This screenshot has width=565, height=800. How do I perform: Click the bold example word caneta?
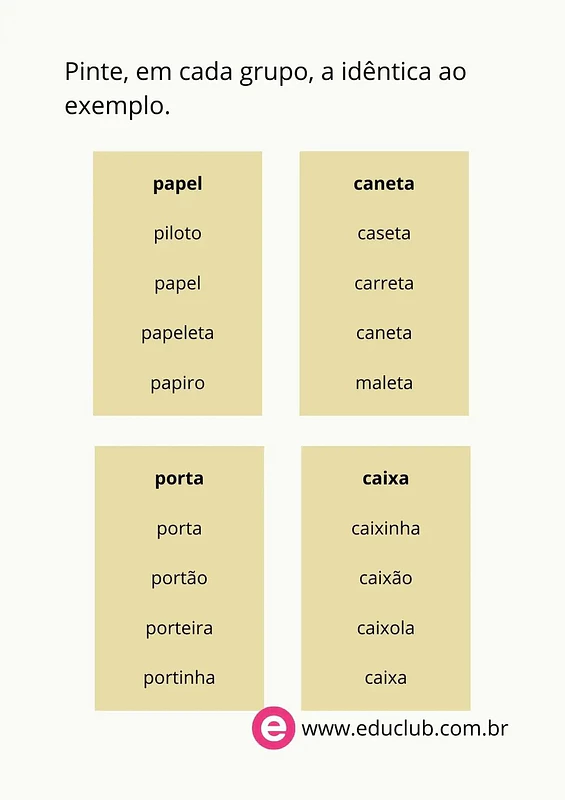384,184
